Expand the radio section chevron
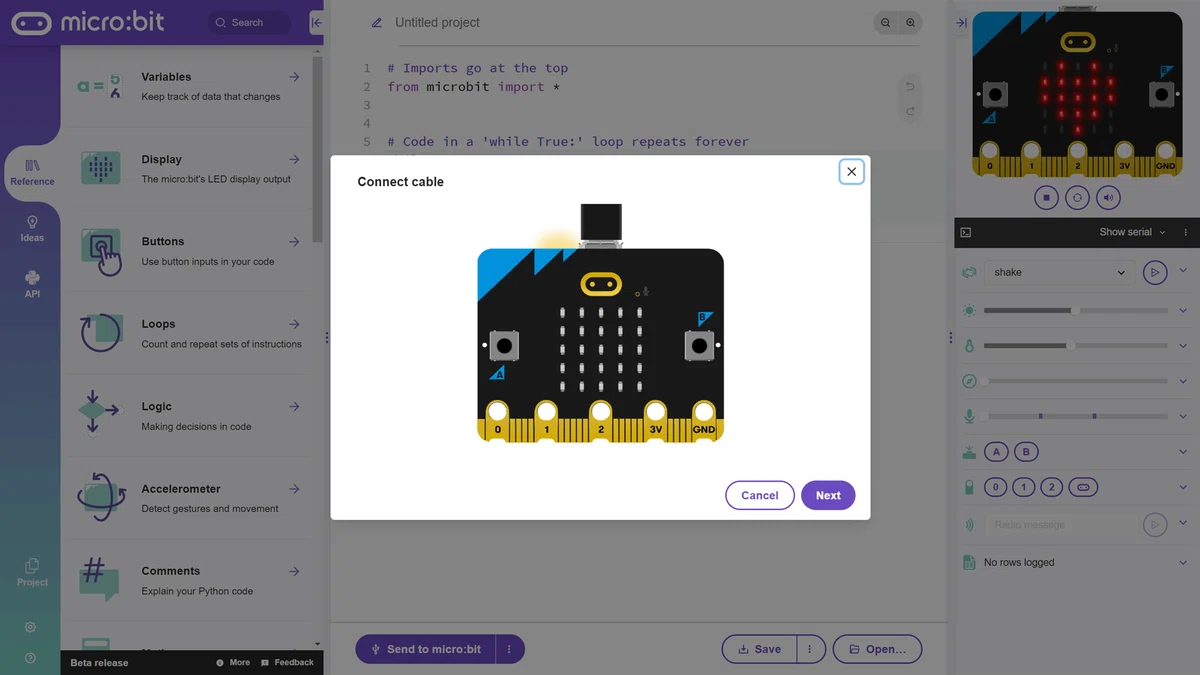Image resolution: width=1200 pixels, height=675 pixels. [1183, 523]
